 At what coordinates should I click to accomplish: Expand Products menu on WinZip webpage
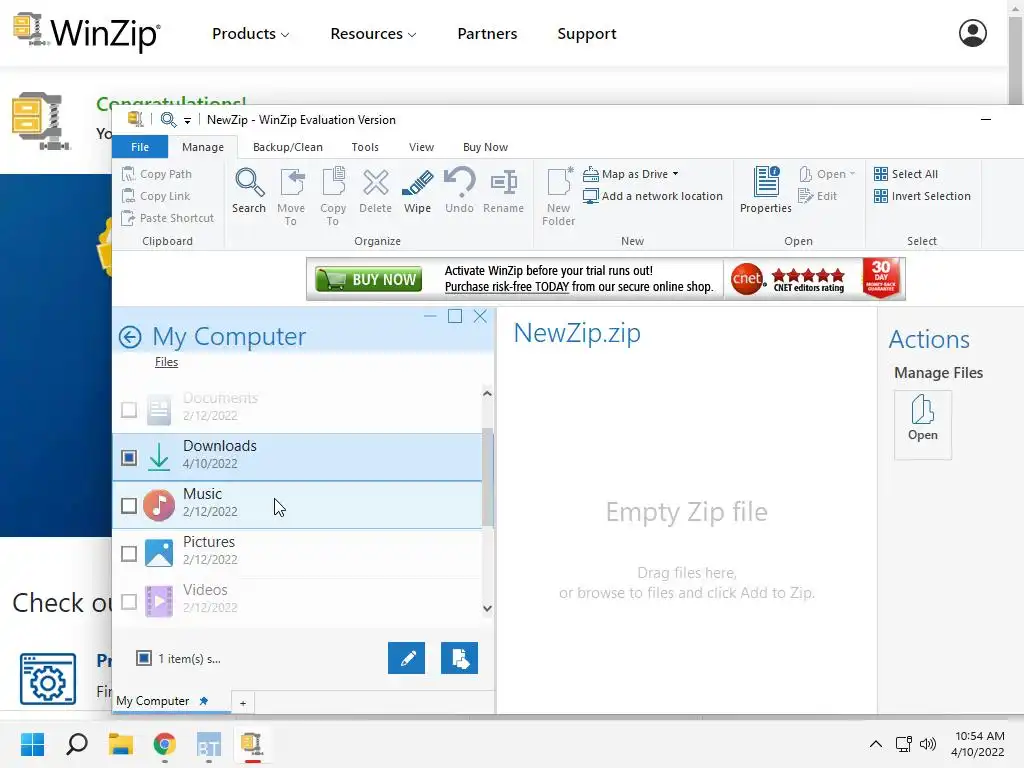(251, 33)
